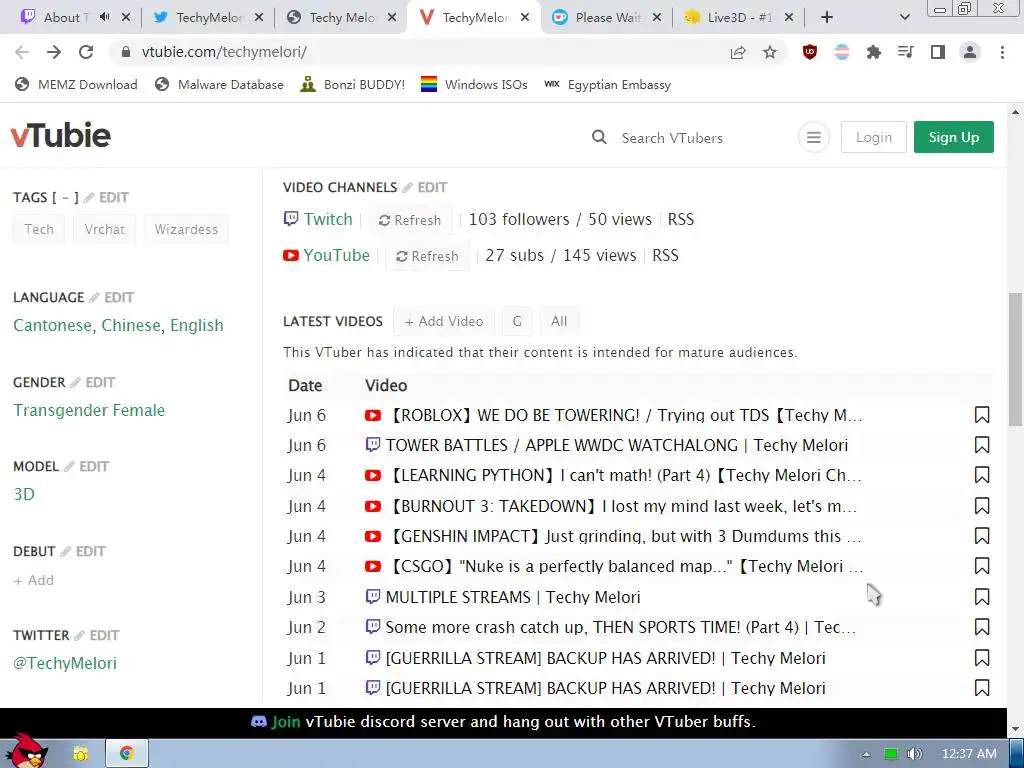1024x768 pixels.
Task: Go to the vTubie home logo
Action: 61,136
